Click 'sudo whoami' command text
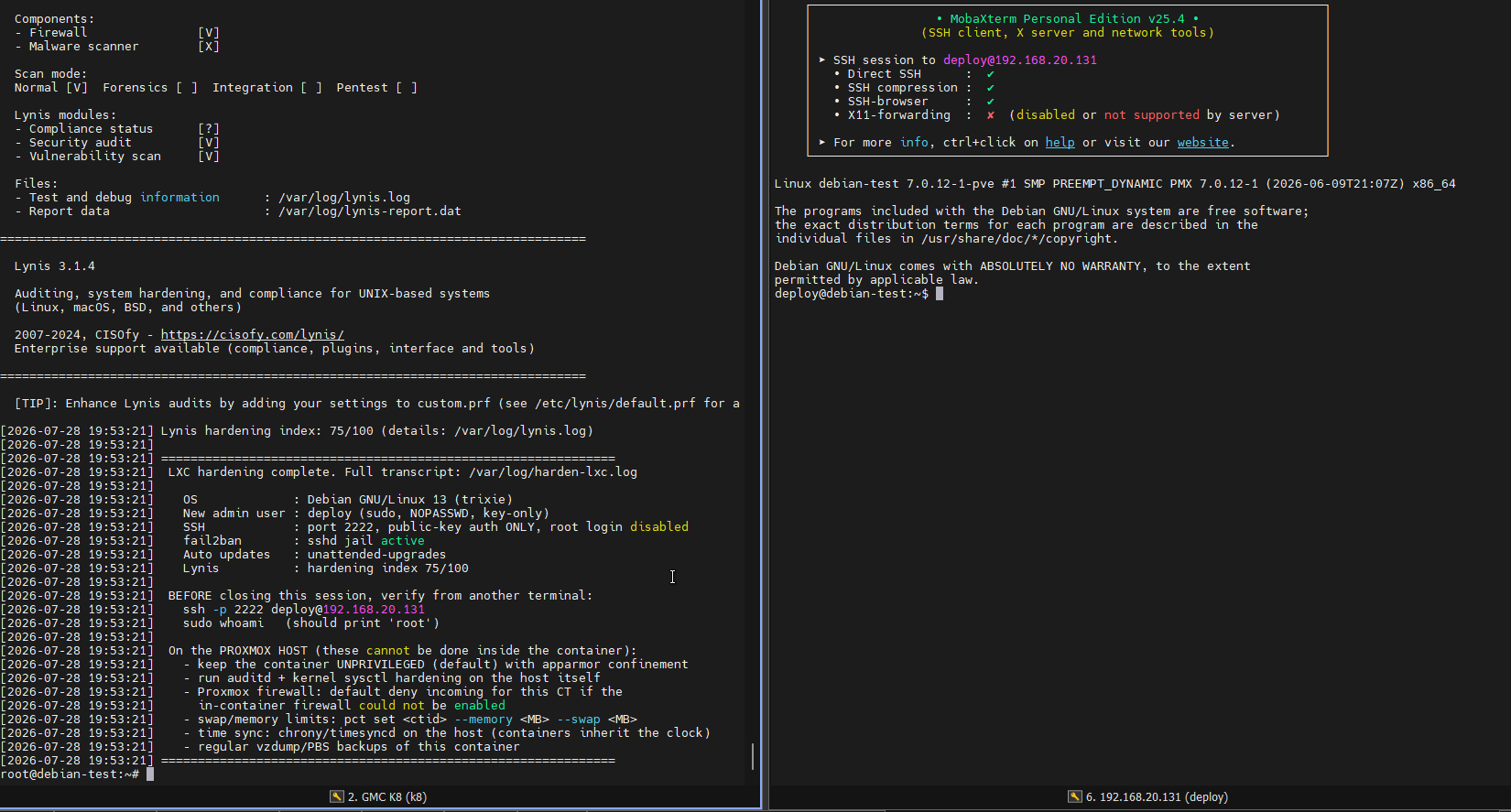 click(223, 623)
